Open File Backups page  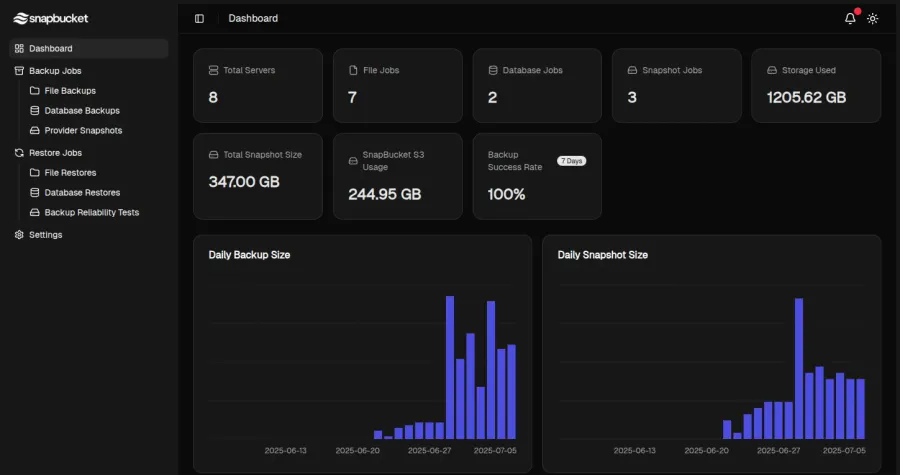point(70,91)
